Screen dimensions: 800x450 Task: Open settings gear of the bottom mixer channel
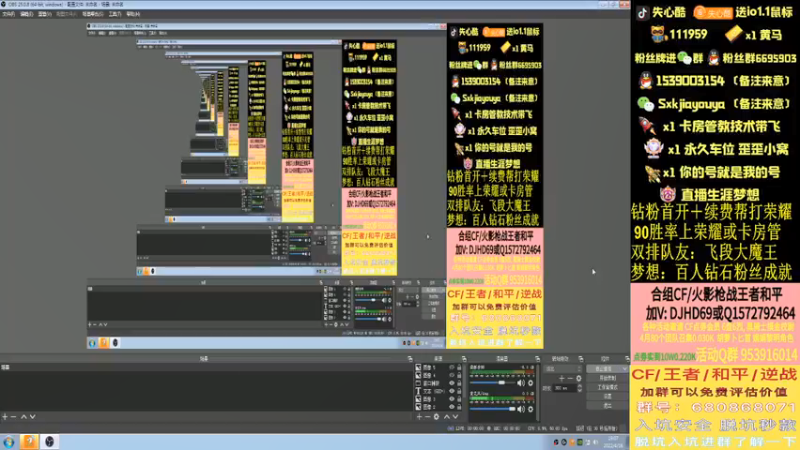(x=531, y=409)
